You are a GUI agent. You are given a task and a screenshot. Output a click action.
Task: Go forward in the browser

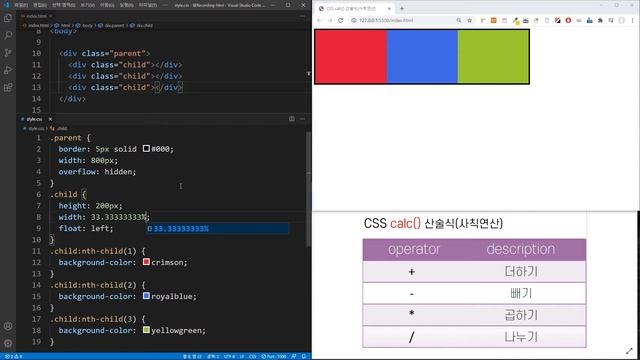point(330,20)
